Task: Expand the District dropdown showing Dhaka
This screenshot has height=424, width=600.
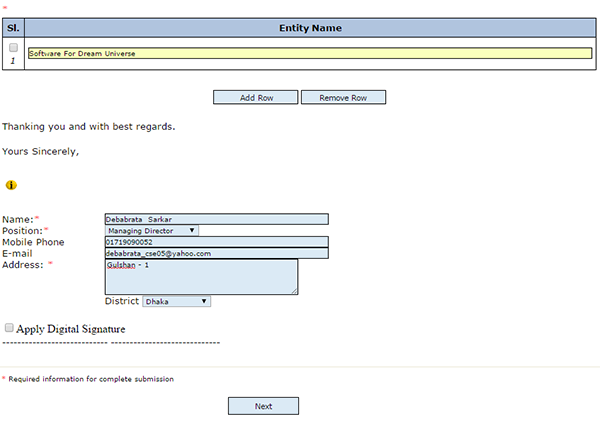Action: click(176, 300)
